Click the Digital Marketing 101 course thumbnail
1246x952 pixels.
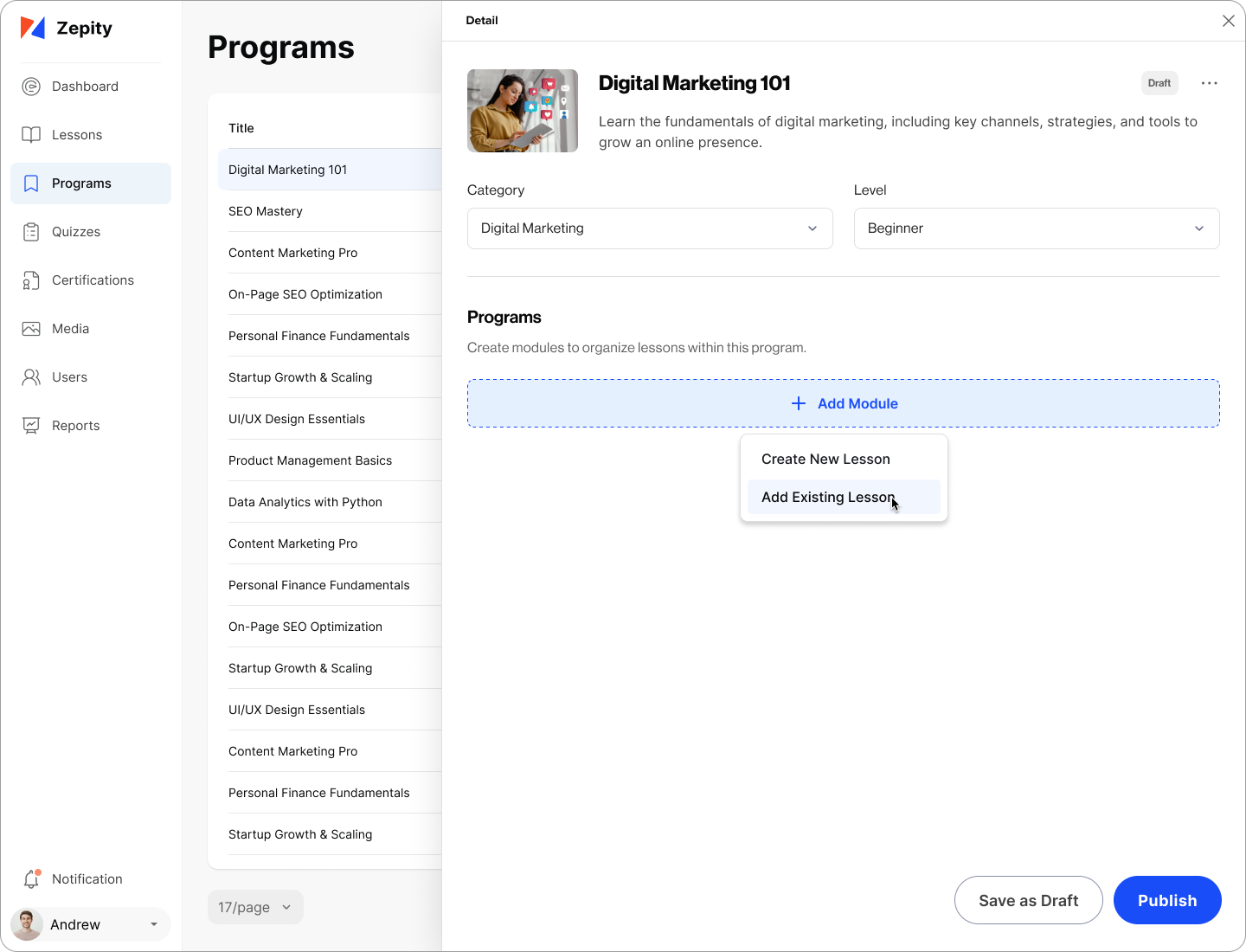[523, 111]
